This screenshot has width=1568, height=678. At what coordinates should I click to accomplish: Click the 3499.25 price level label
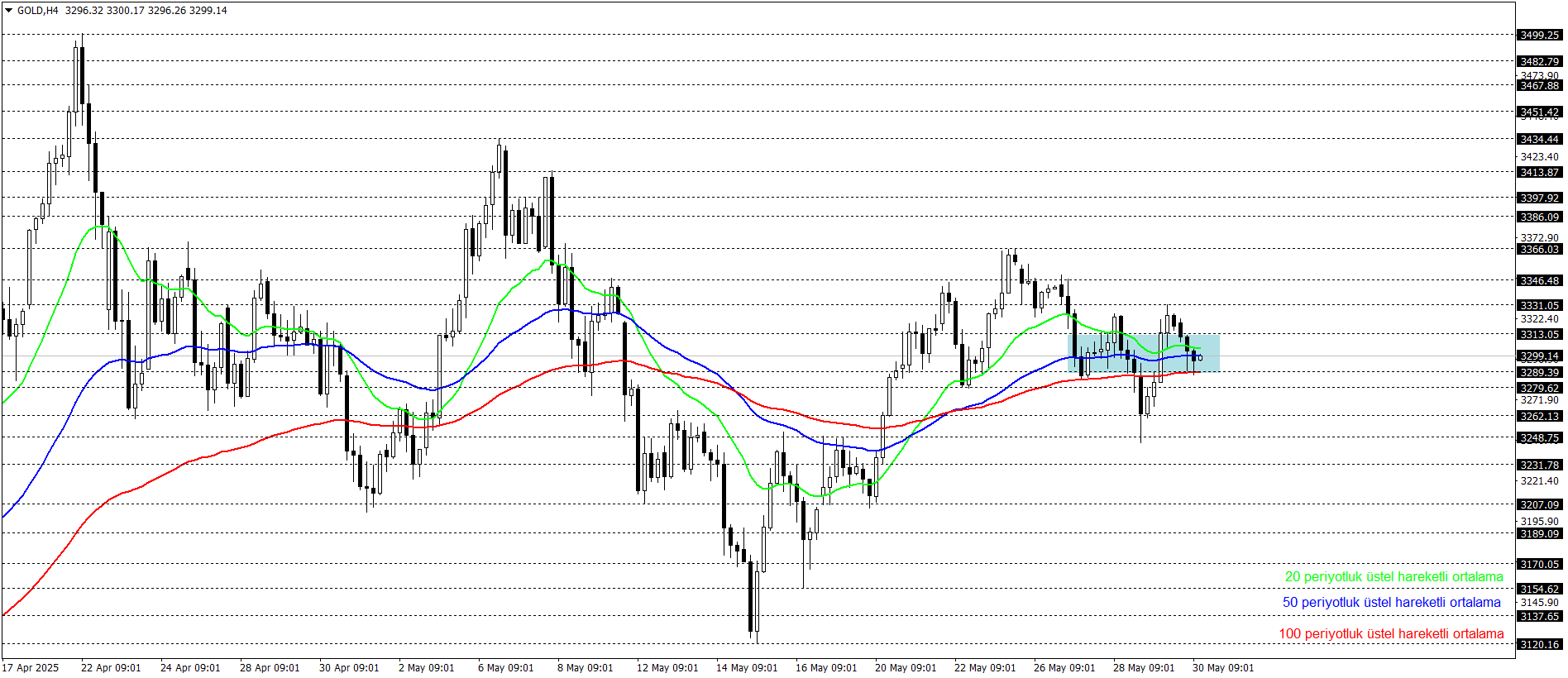point(1539,36)
